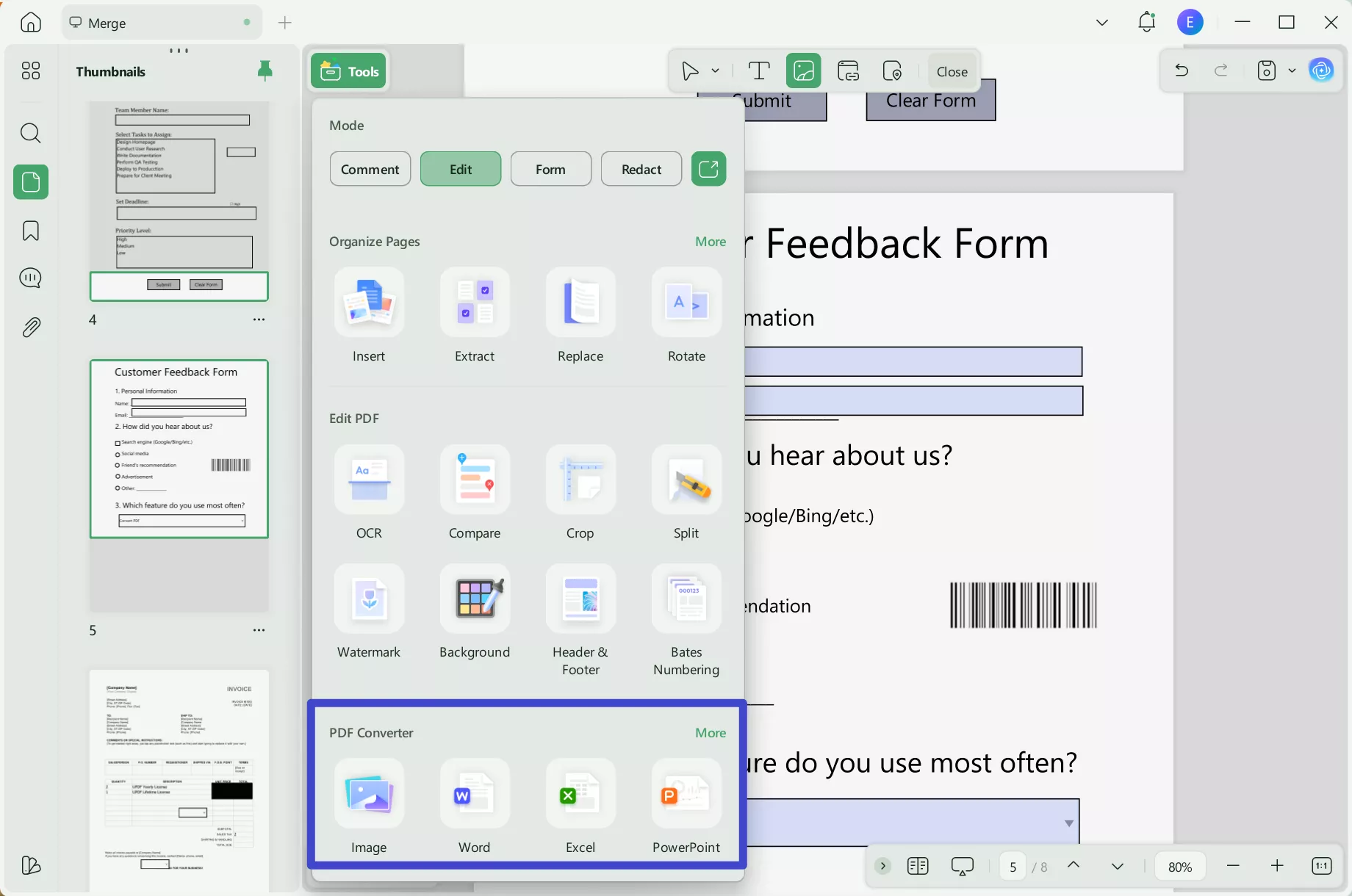
Task: Open the AI assistant icon
Action: [x=1320, y=71]
